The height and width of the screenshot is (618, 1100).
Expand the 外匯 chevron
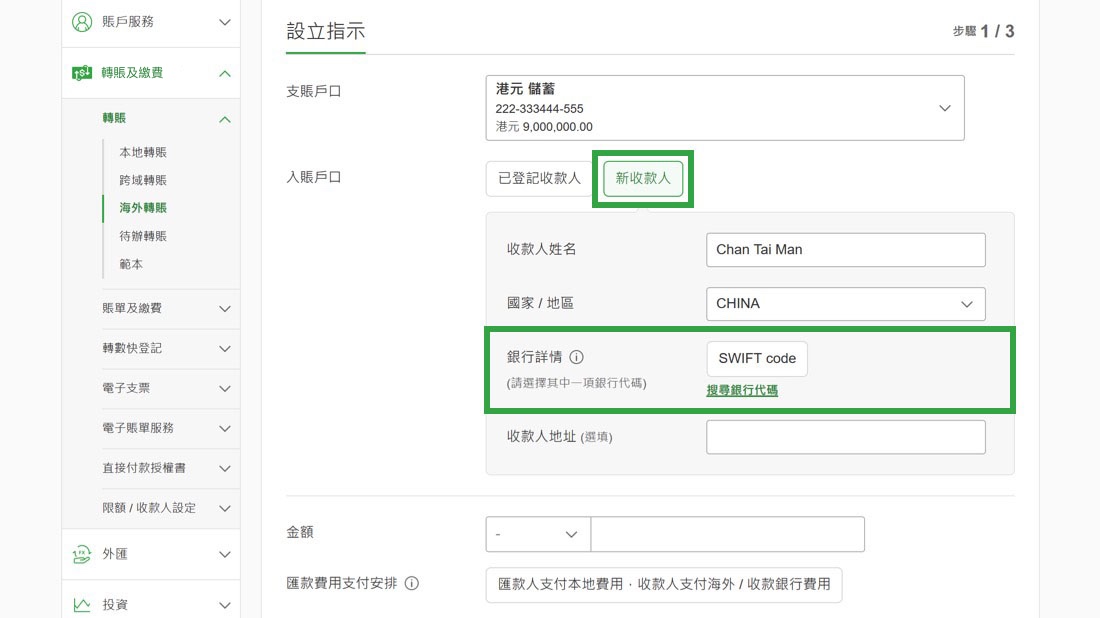click(224, 554)
